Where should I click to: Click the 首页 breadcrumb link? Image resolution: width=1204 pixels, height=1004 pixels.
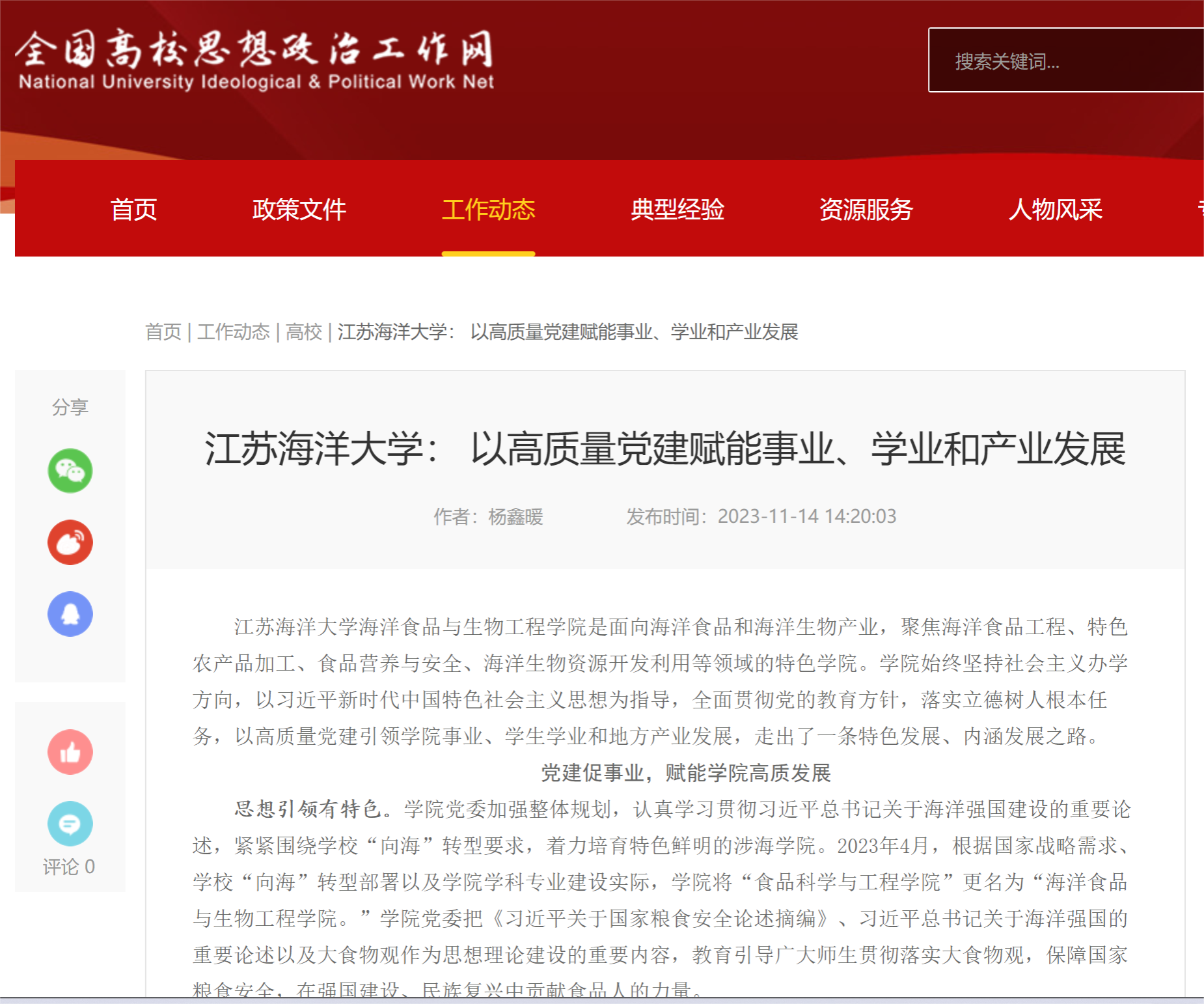[163, 332]
